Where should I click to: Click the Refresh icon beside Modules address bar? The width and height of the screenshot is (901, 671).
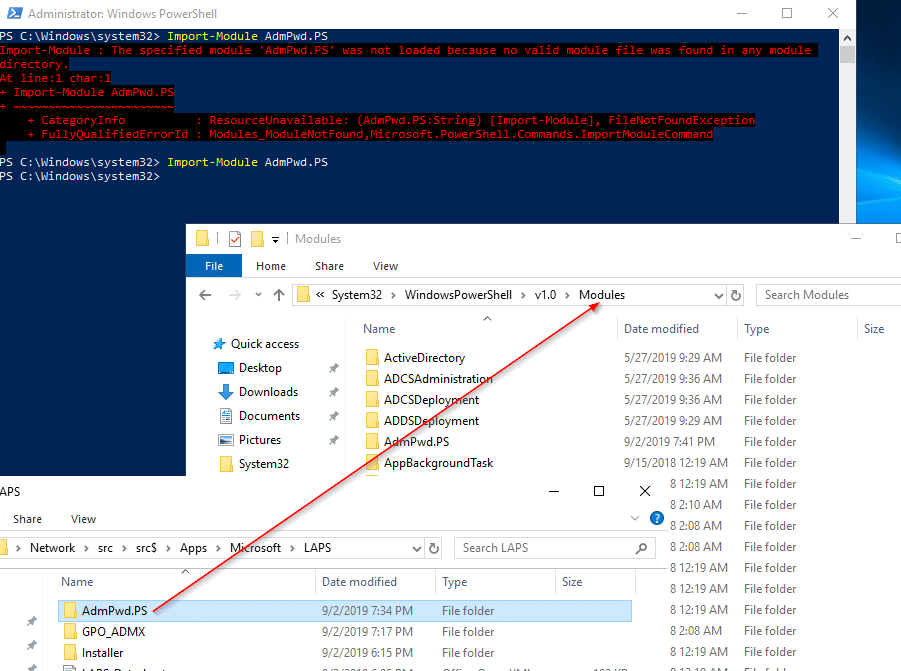736,294
